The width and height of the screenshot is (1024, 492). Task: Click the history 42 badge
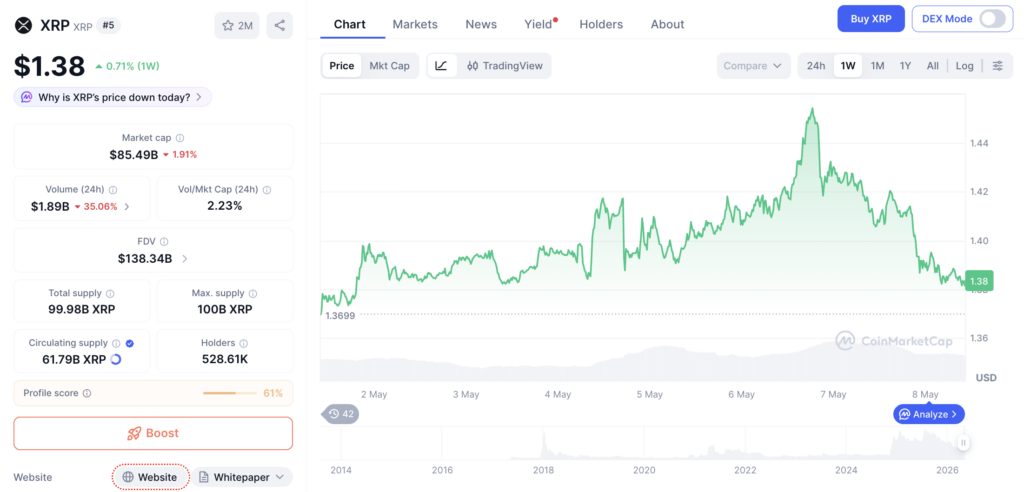point(342,414)
